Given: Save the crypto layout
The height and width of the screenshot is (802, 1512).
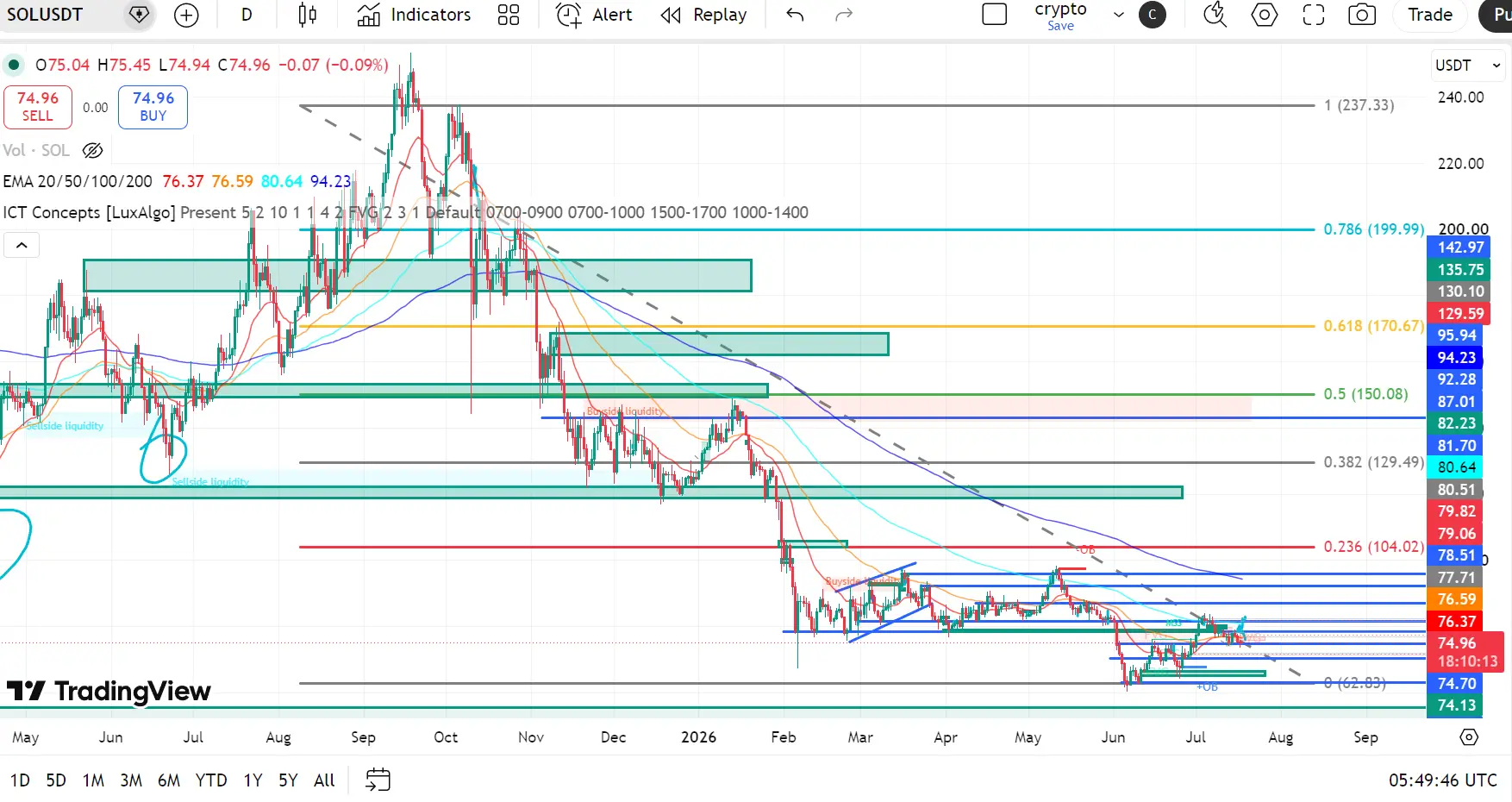Looking at the screenshot, I should click(x=1060, y=26).
